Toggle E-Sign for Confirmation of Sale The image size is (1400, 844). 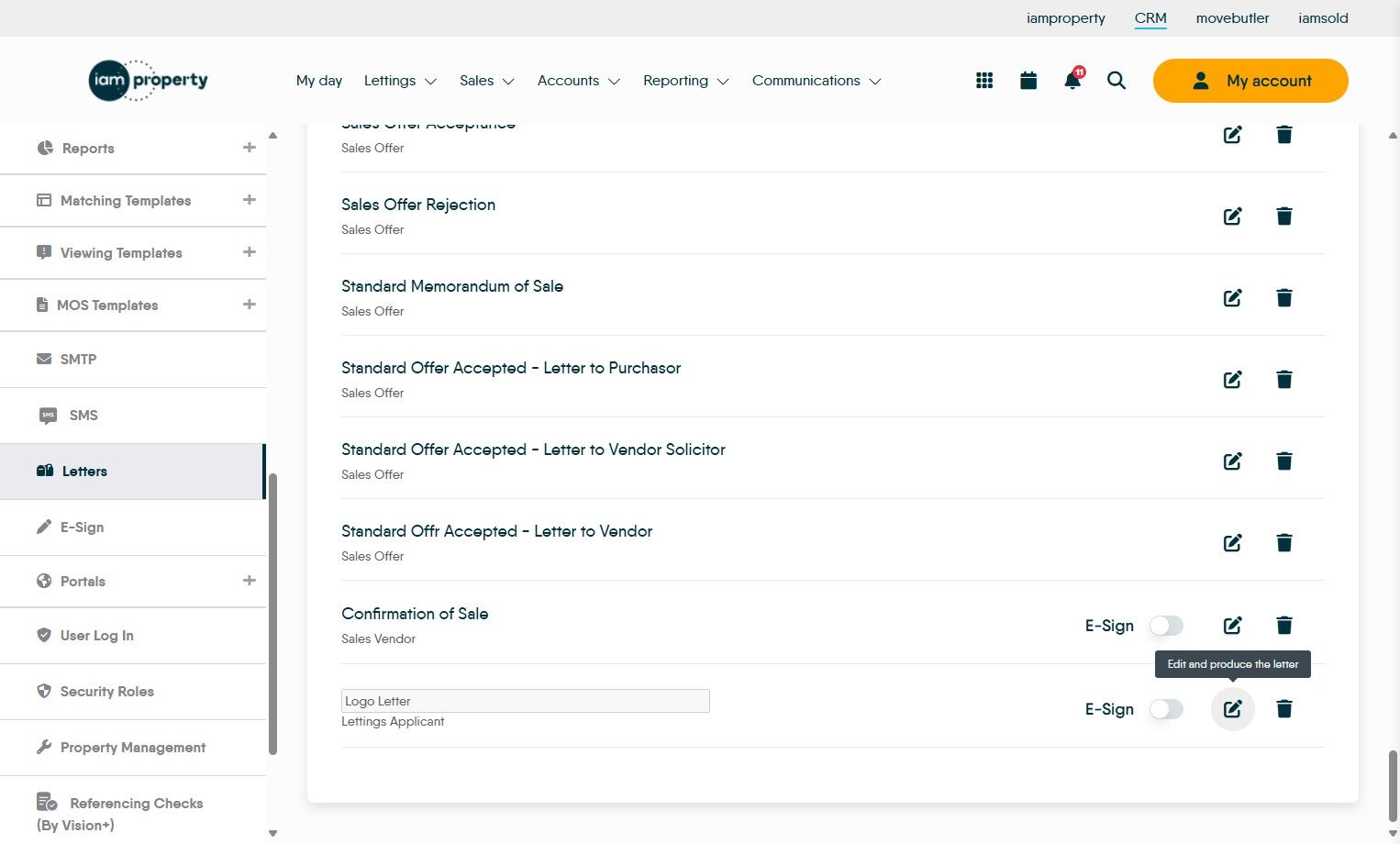(1166, 626)
